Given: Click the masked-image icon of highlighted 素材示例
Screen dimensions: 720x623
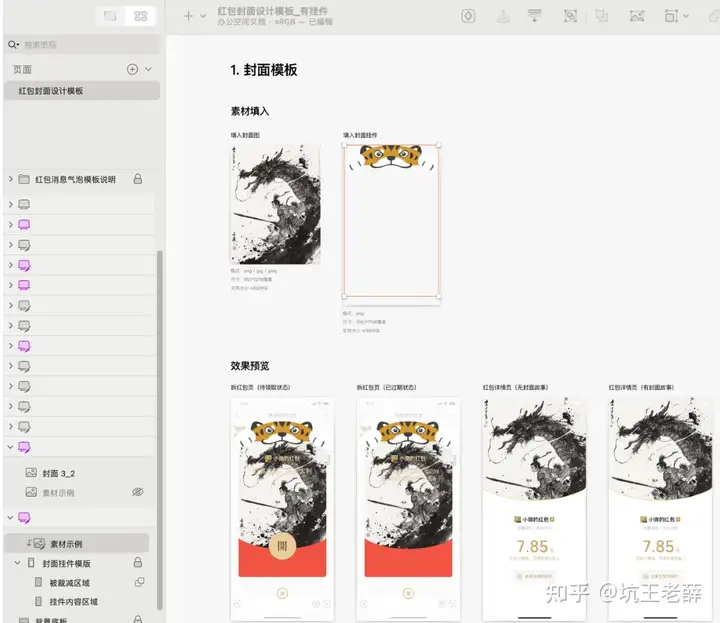Looking at the screenshot, I should pyautogui.click(x=37, y=544).
